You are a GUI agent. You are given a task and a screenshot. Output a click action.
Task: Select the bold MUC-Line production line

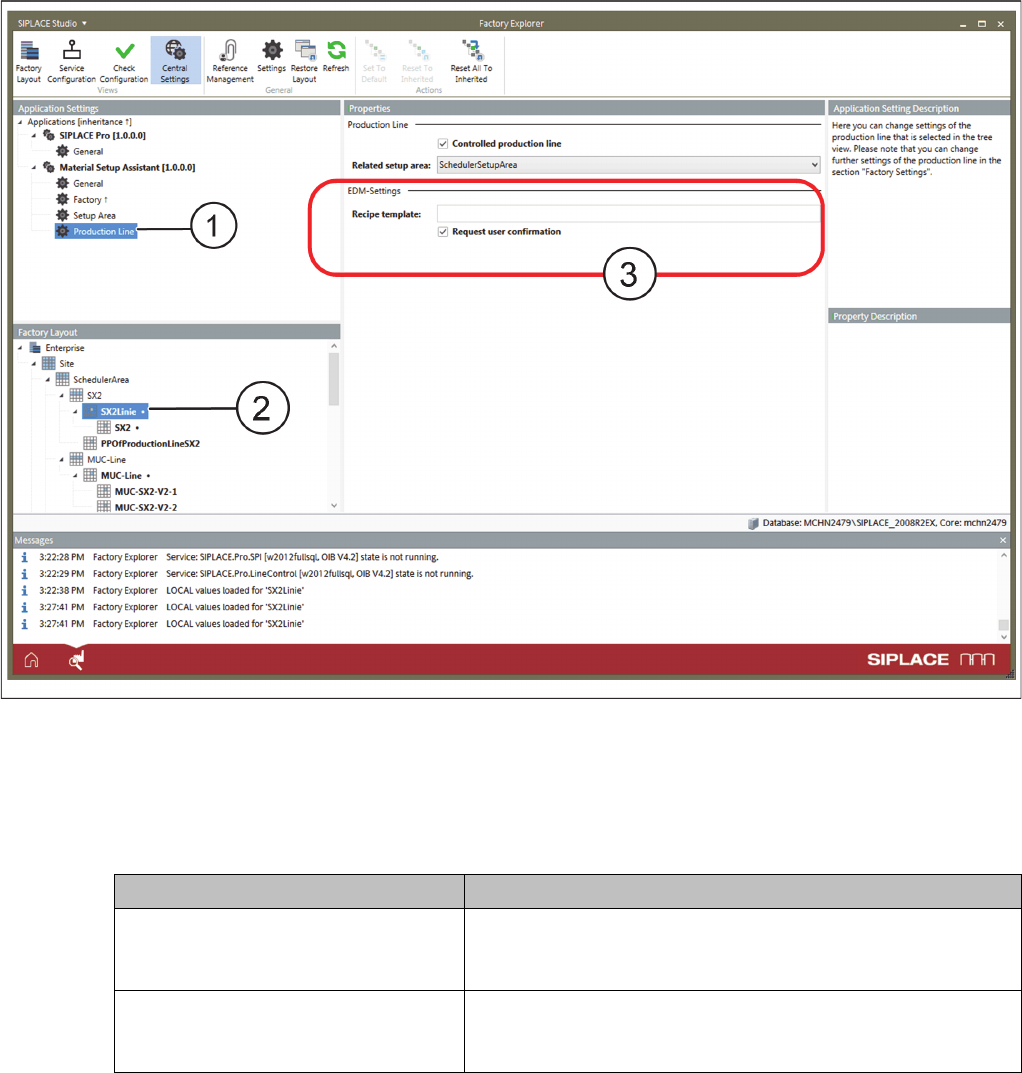(x=121, y=476)
